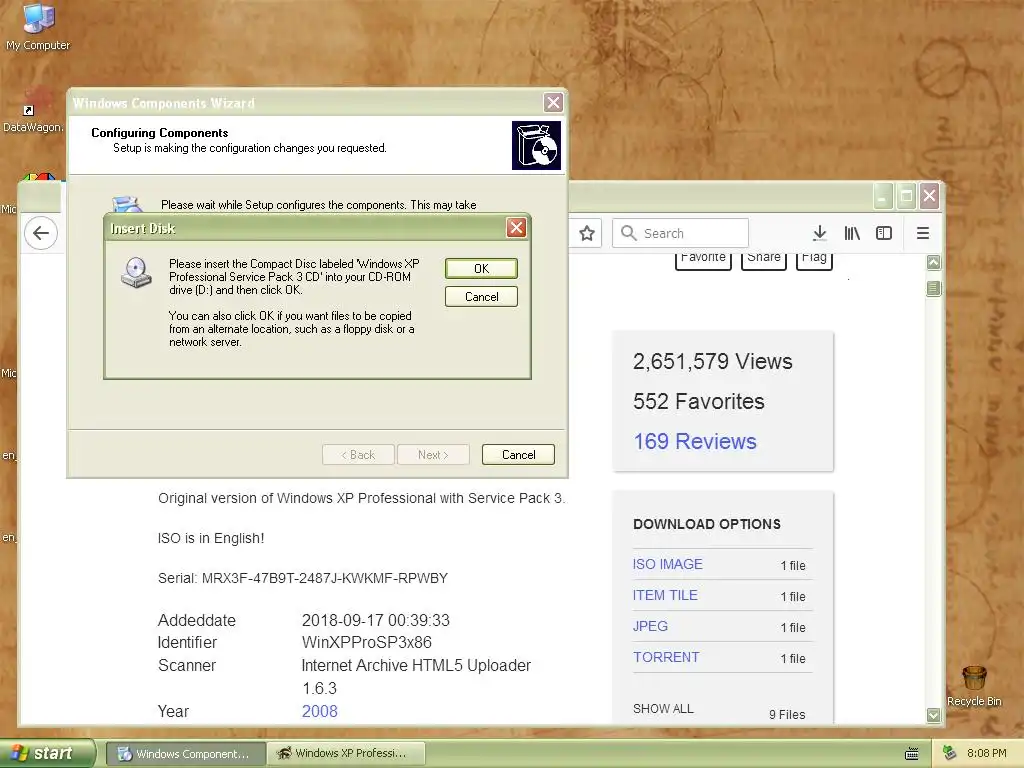
Task: Click the browser scrollbar thumb
Action: pyautogui.click(x=934, y=288)
